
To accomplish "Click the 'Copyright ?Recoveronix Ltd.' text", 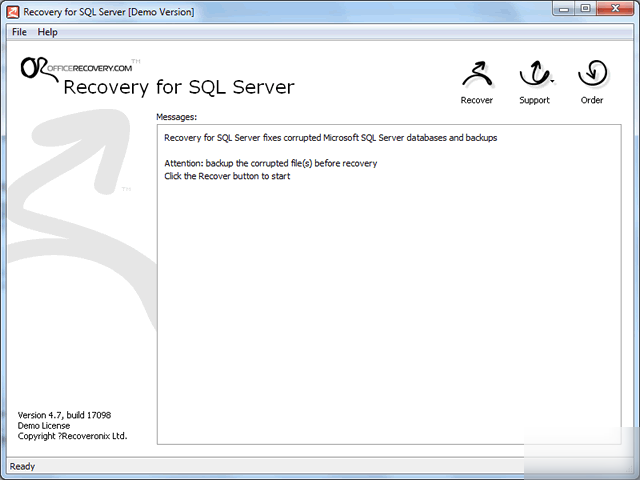I will tap(72, 436).
